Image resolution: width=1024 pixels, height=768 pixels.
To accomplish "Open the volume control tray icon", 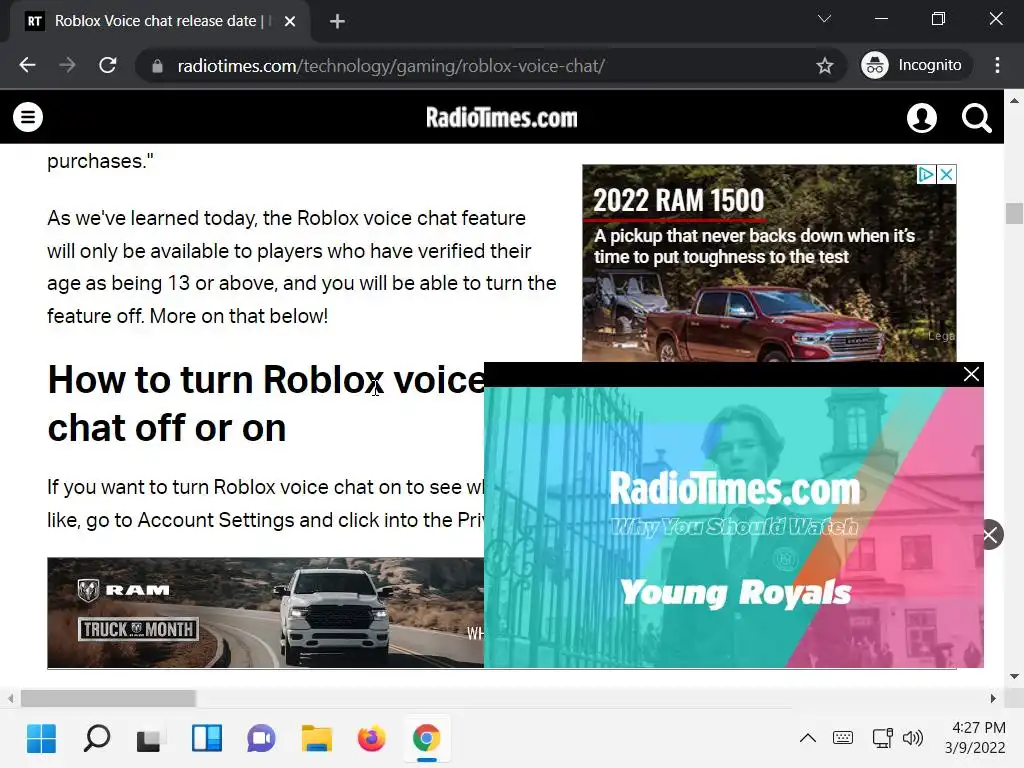I will pyautogui.click(x=912, y=738).
